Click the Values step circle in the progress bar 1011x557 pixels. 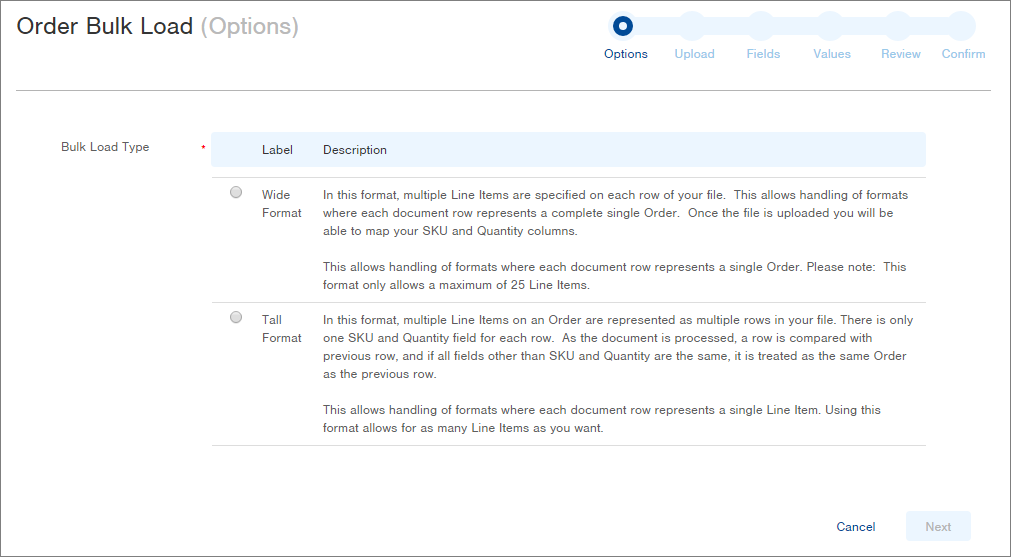[x=830, y=25]
